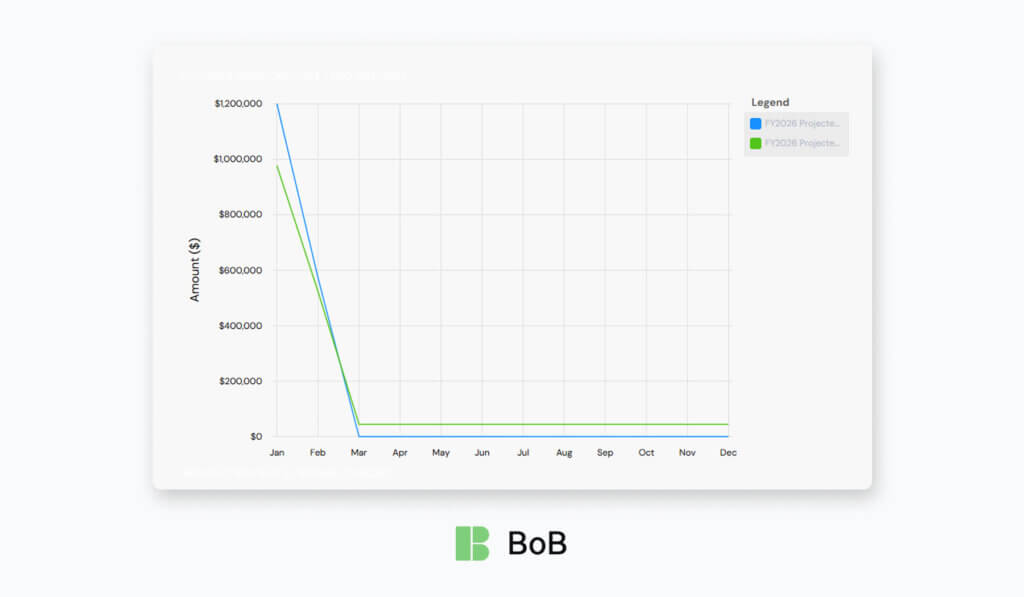The height and width of the screenshot is (597, 1024).
Task: Click the BoB wordmark text
Action: point(537,543)
